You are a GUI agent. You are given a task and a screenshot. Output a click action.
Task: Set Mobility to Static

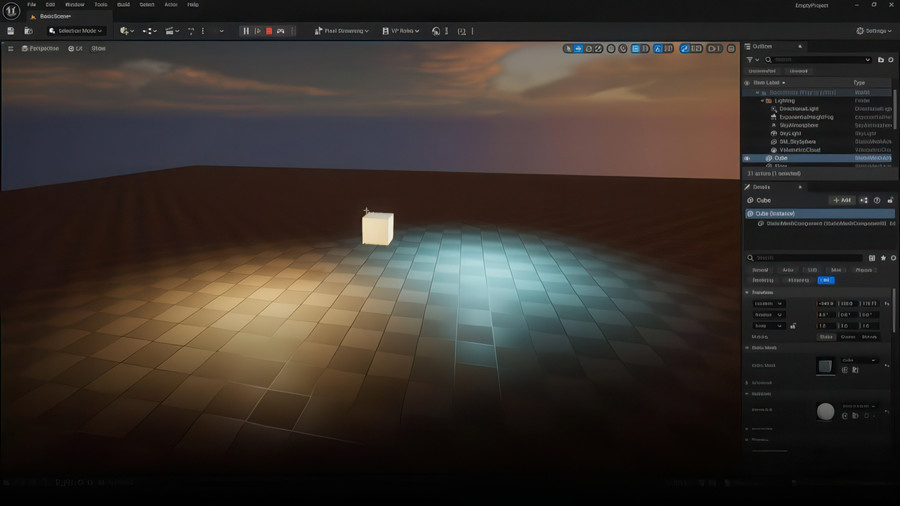[x=825, y=337]
